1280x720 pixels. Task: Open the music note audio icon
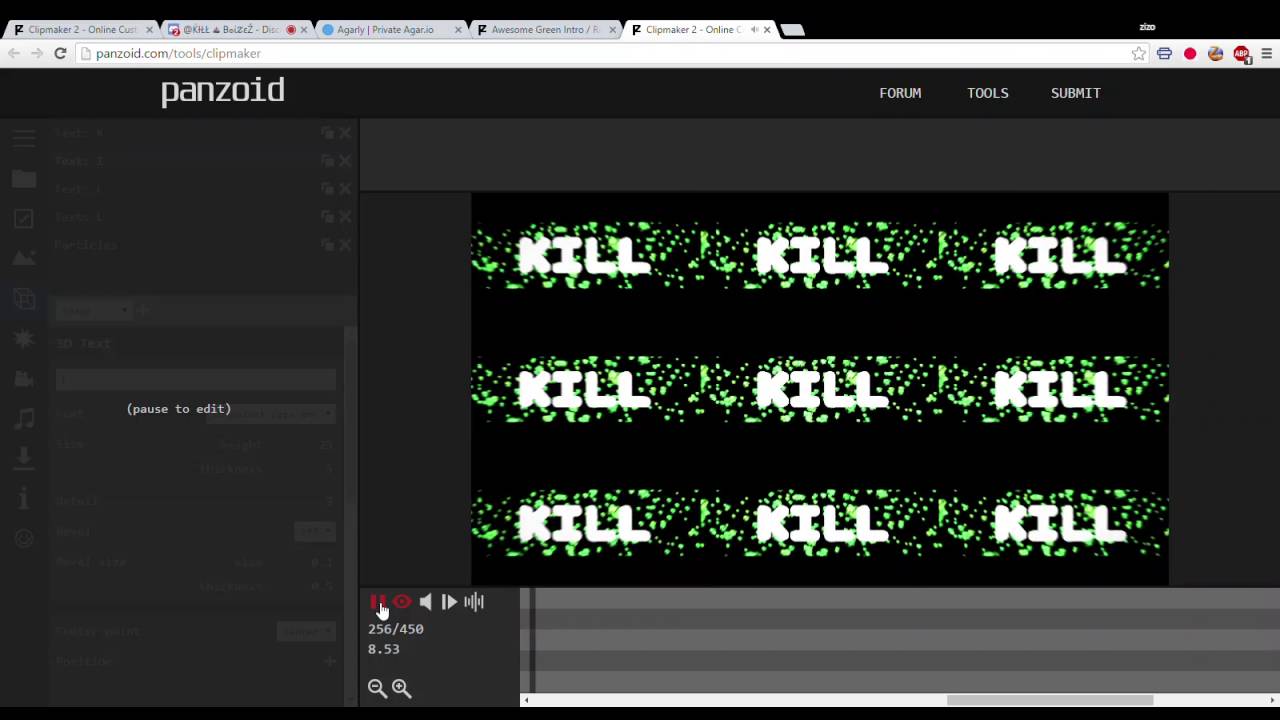[24, 418]
